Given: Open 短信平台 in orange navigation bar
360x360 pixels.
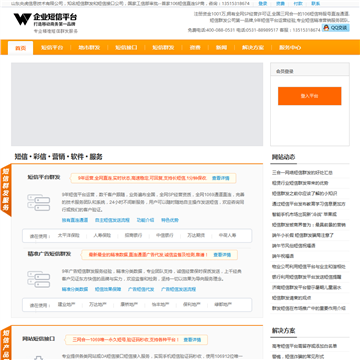Looking at the screenshot, I should pos(52,47).
